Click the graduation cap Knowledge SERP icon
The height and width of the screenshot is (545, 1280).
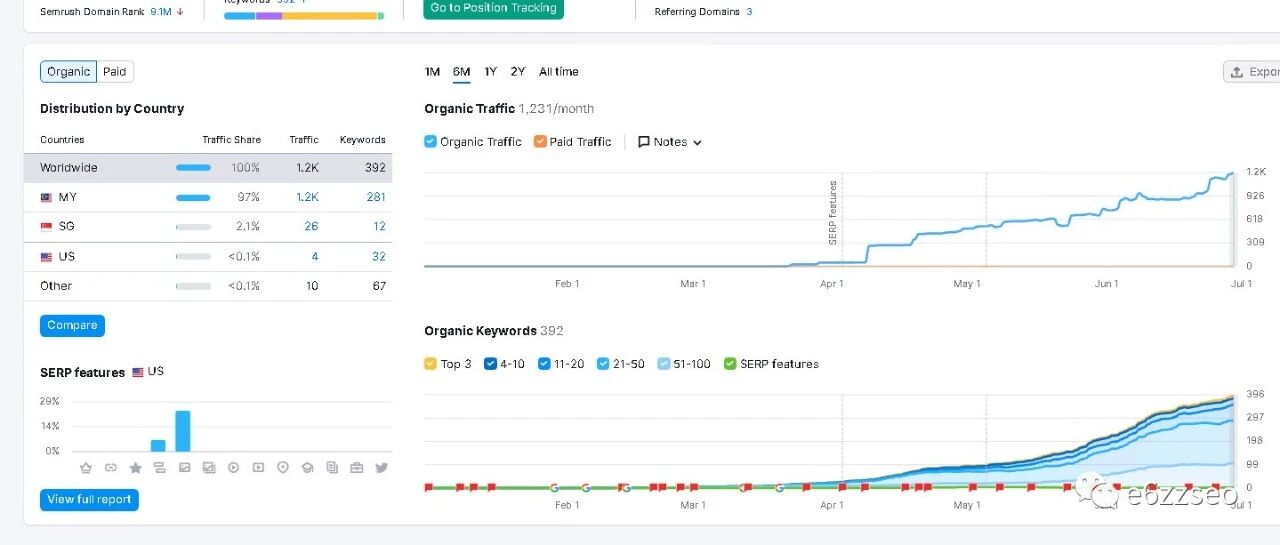tap(308, 467)
